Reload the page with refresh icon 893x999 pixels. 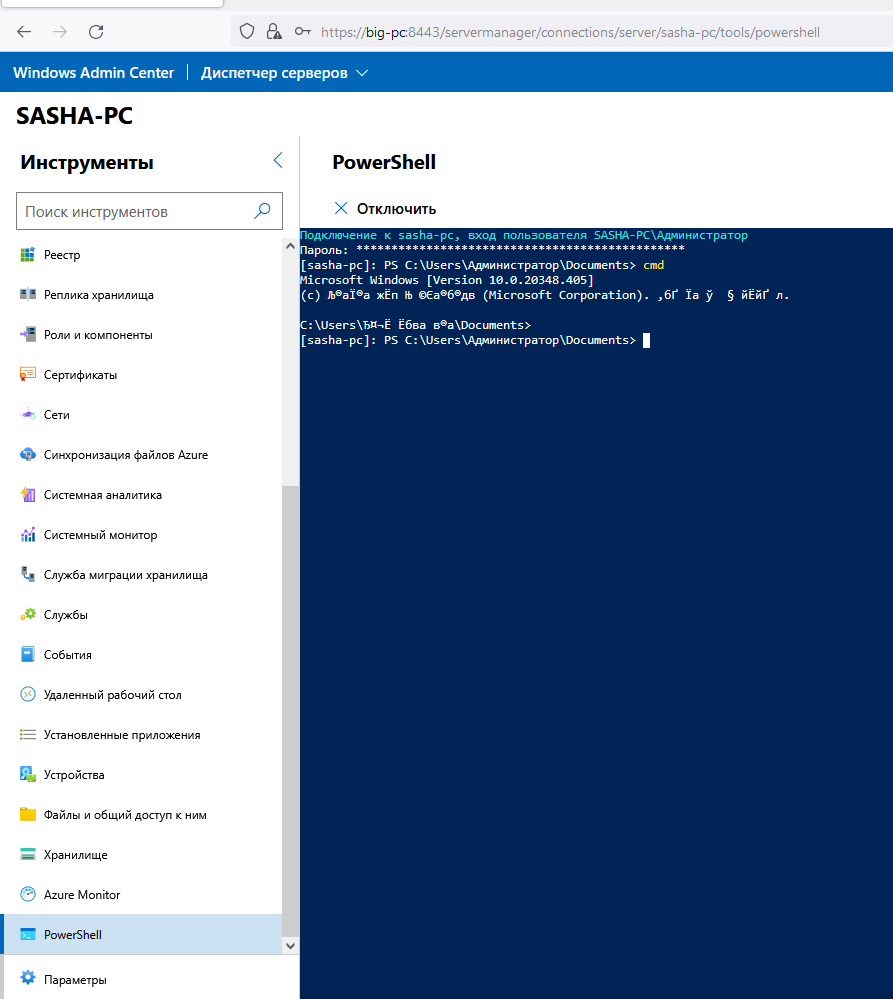[96, 32]
